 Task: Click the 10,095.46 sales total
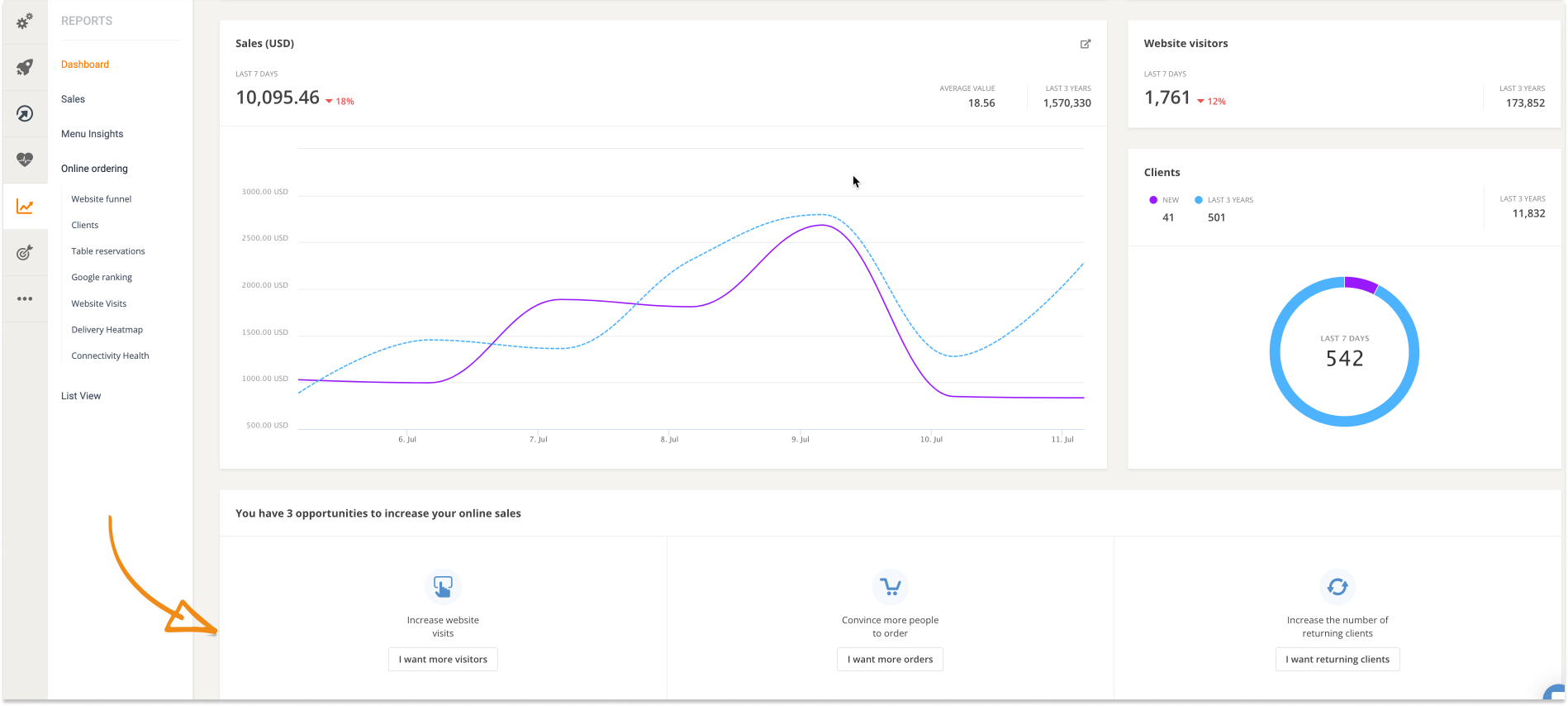pos(278,98)
